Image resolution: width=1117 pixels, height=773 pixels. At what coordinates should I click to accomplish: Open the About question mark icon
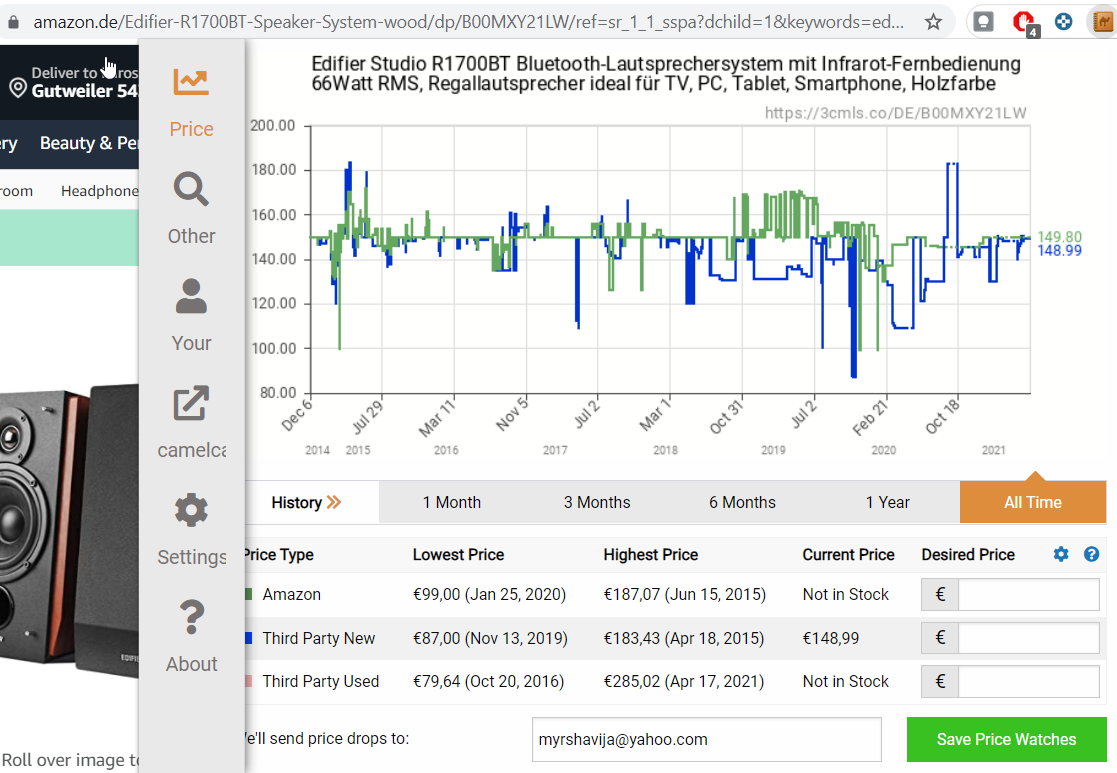click(191, 617)
